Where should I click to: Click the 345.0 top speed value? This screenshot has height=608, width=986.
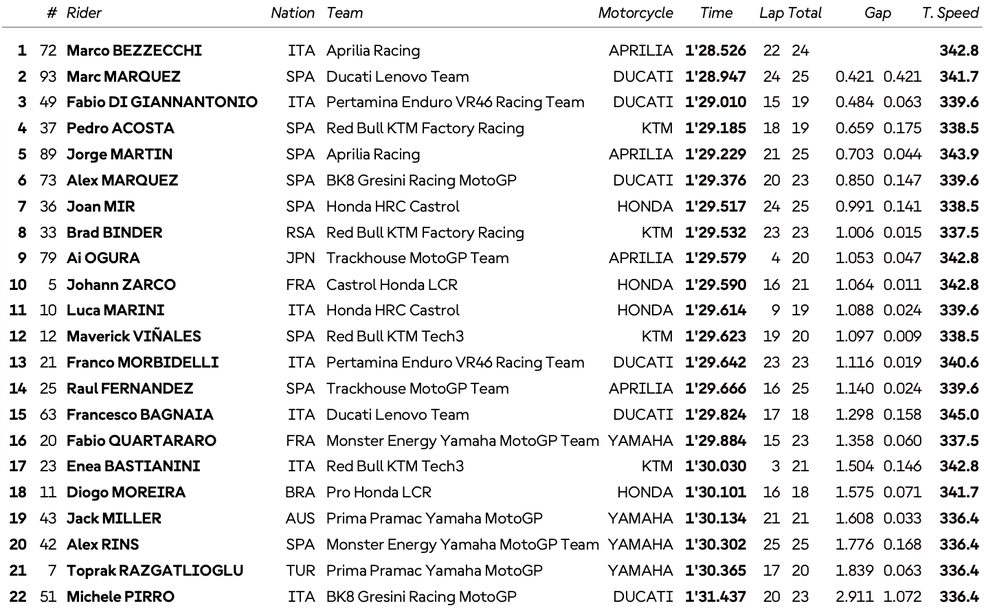pos(959,414)
